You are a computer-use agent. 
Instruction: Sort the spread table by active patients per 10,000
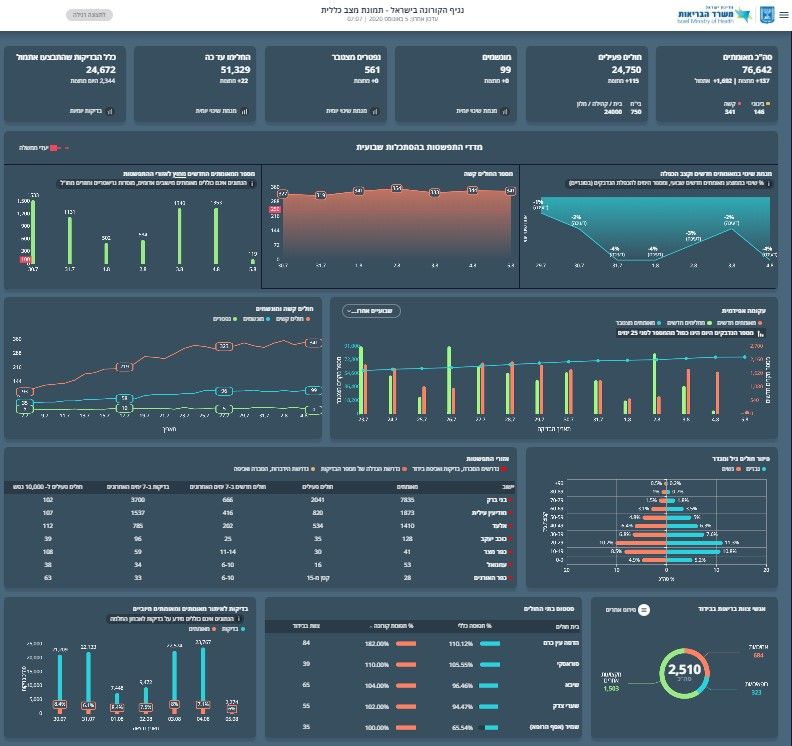[47, 487]
